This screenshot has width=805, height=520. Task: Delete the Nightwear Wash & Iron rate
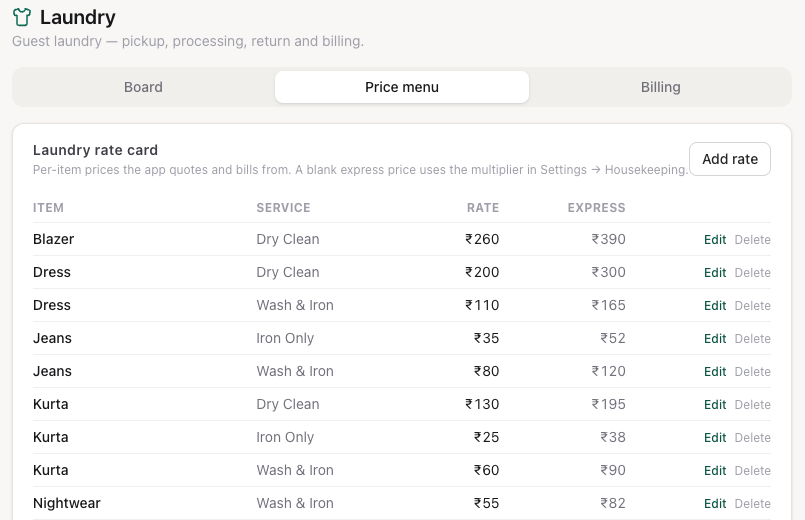click(x=753, y=504)
